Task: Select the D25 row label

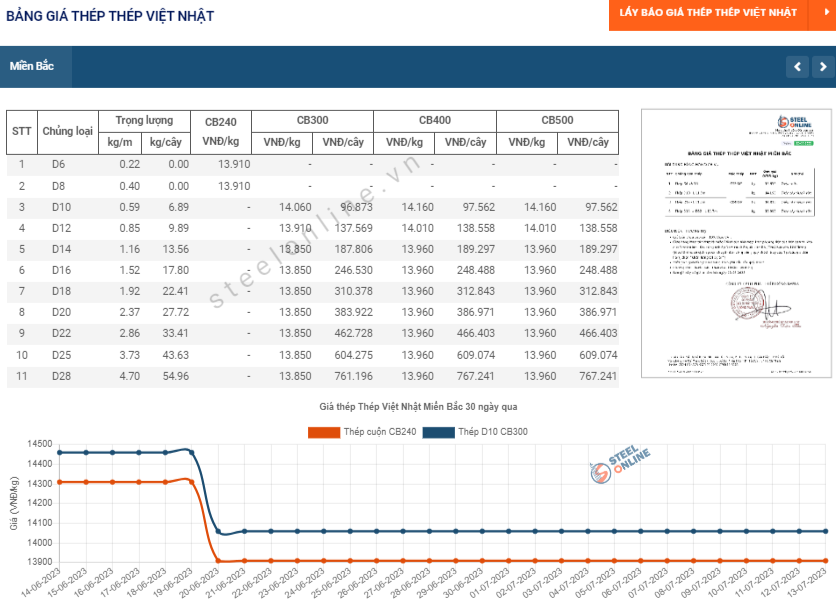Action: 61,355
